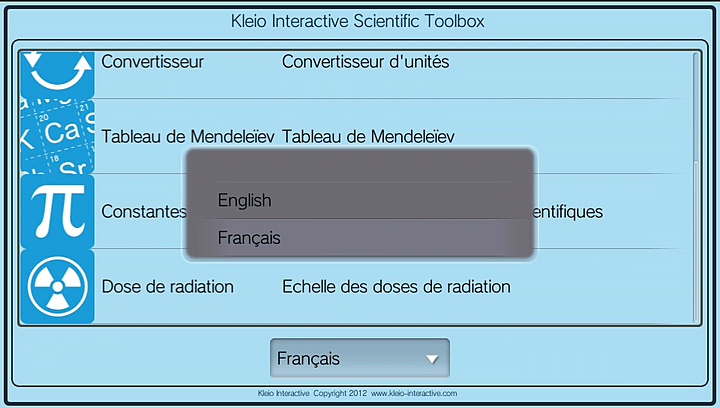
Task: Click the Kleio Interactive Scientific Toolbox title
Action: click(360, 21)
